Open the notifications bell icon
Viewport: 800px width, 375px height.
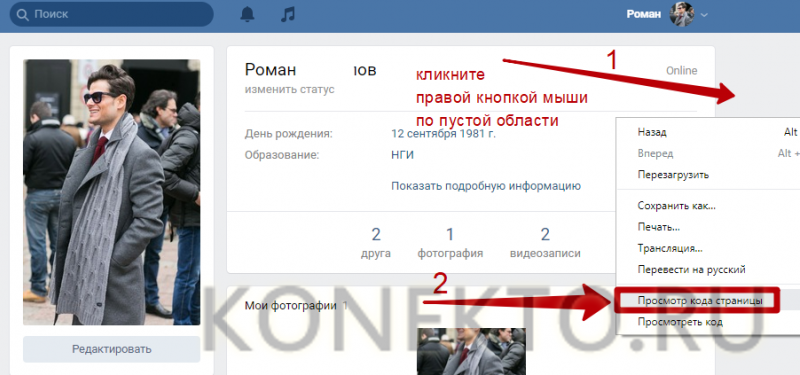click(x=247, y=14)
